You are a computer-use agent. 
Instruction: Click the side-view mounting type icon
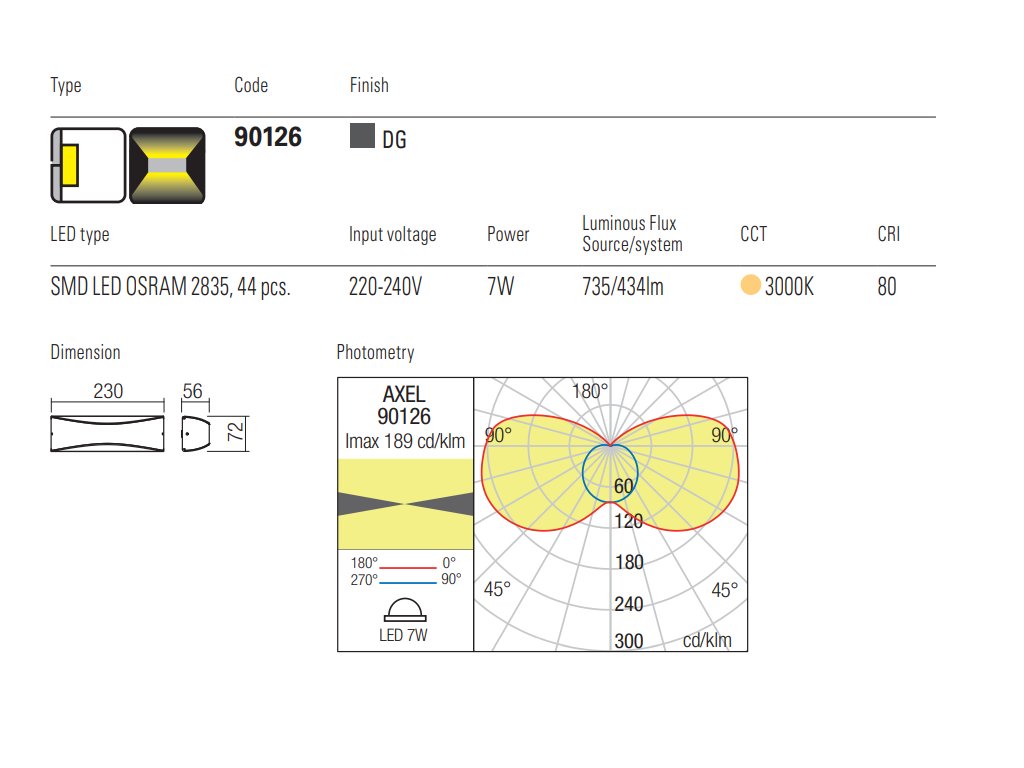point(88,165)
